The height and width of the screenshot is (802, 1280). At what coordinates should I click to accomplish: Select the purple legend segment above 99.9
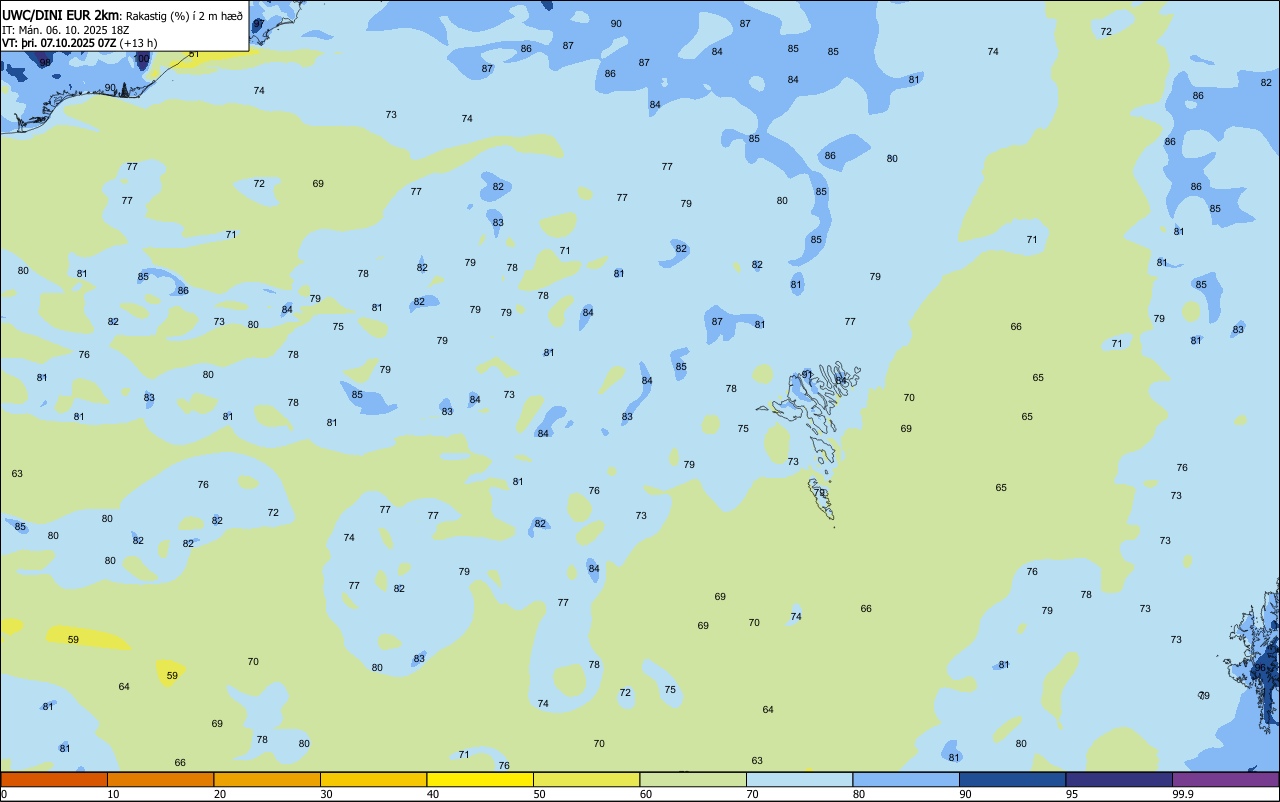click(x=1225, y=779)
